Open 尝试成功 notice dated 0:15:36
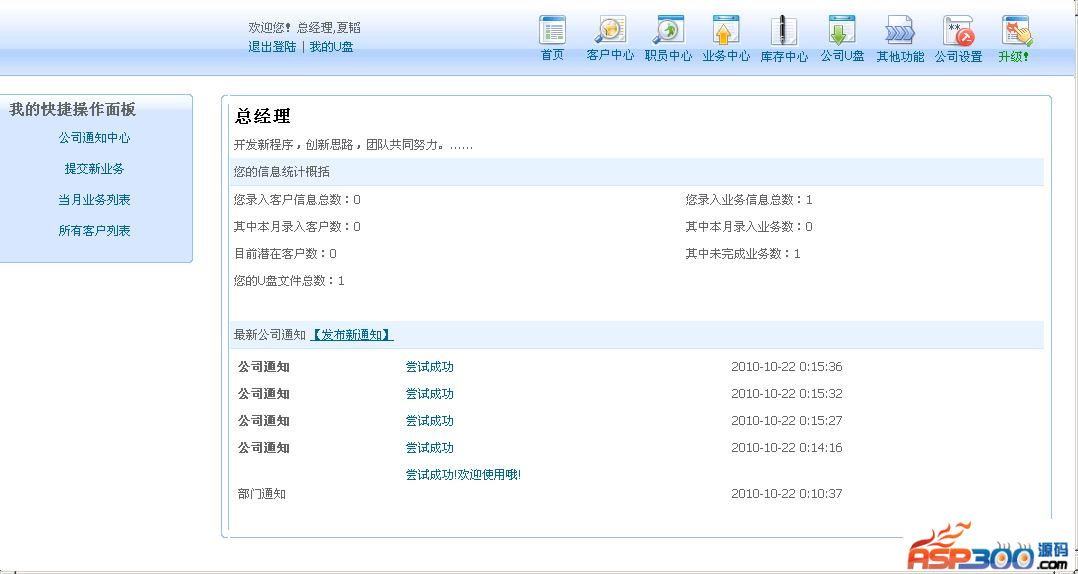Image resolution: width=1078 pixels, height=574 pixels. point(430,366)
